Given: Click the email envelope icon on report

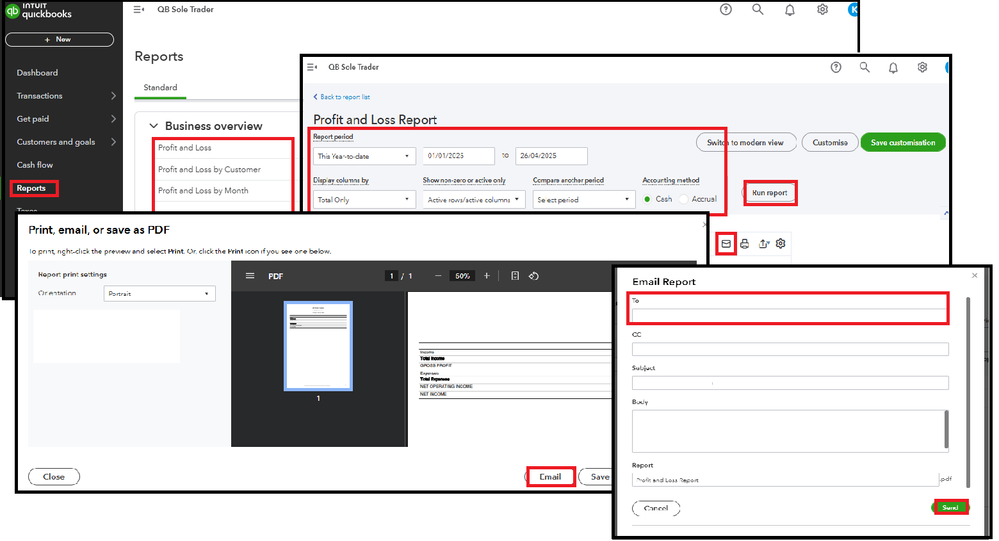Looking at the screenshot, I should [x=726, y=243].
